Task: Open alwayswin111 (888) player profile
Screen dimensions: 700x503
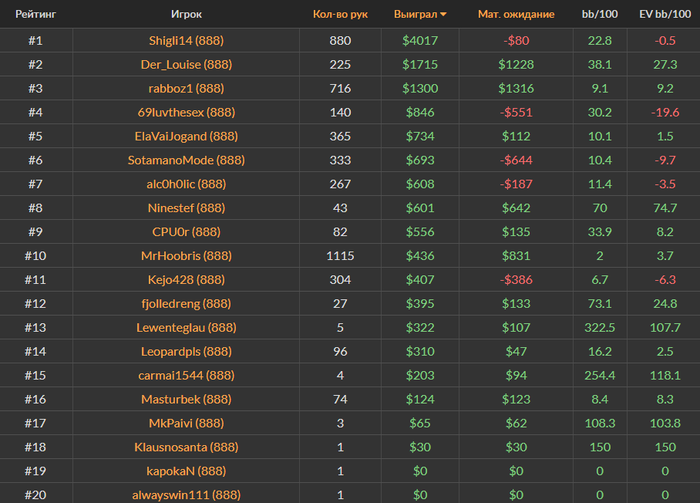Action: click(186, 494)
